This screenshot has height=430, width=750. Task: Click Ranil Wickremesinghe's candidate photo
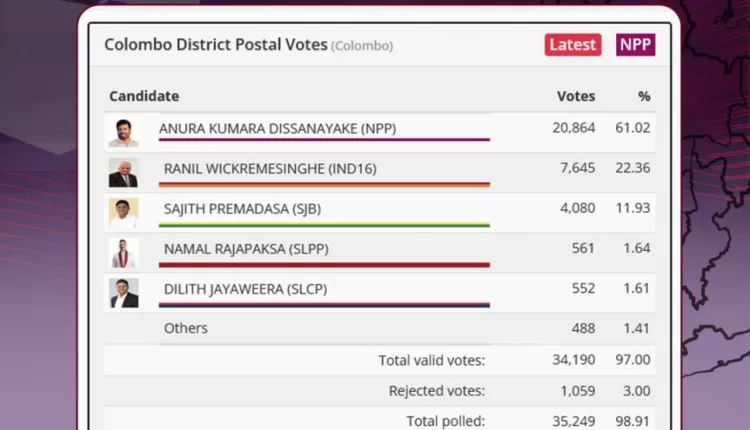[x=123, y=173]
